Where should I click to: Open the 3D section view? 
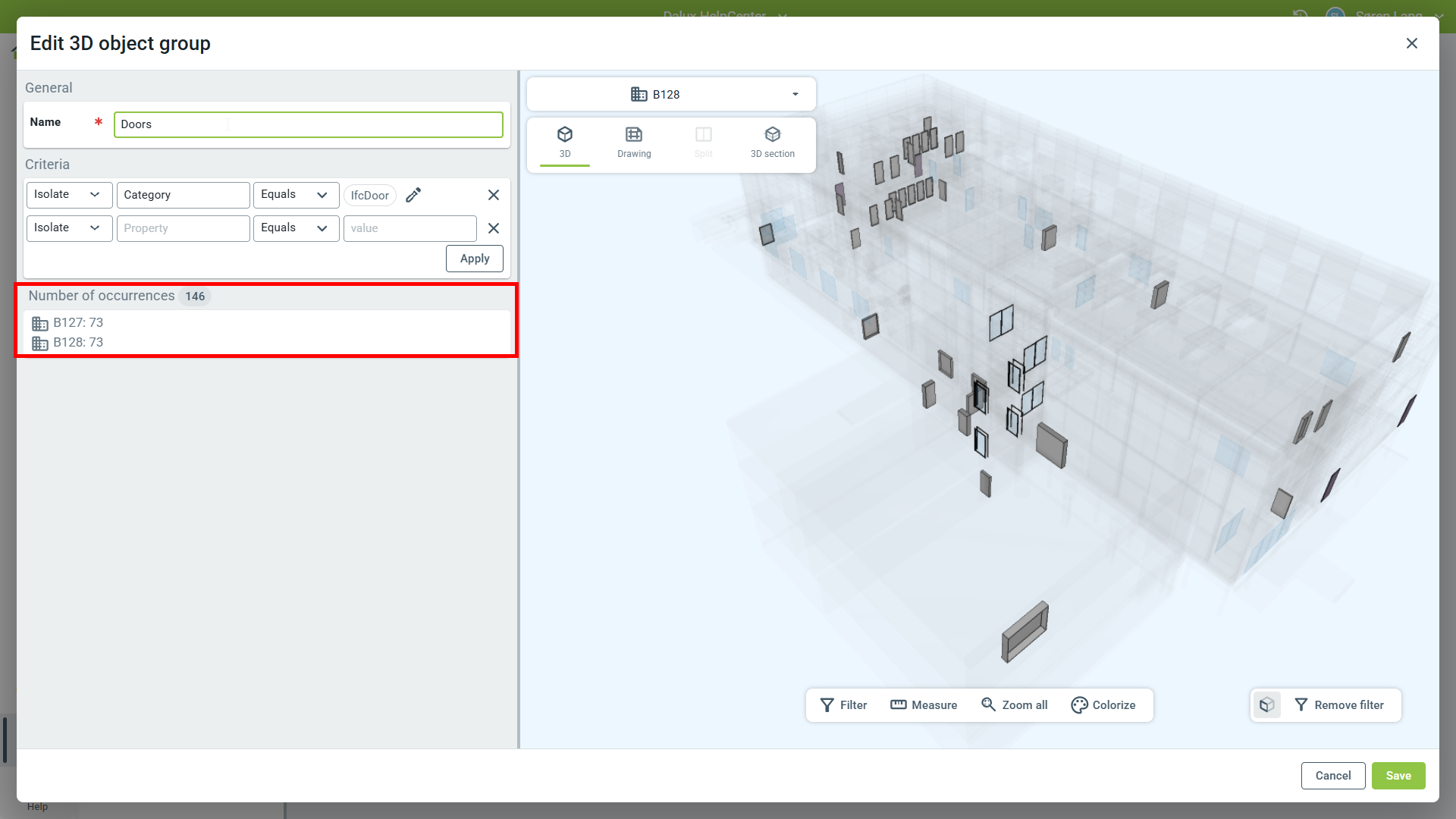772,142
